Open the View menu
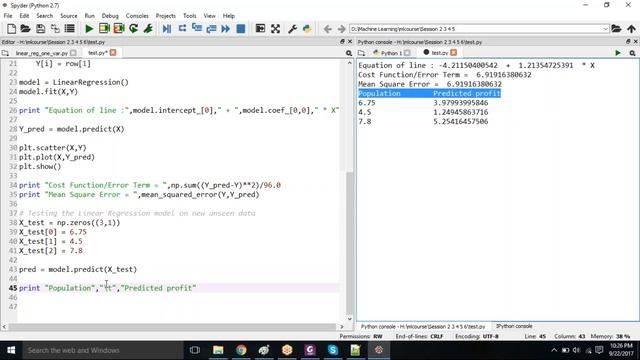640x360 pixels. (x=209, y=16)
